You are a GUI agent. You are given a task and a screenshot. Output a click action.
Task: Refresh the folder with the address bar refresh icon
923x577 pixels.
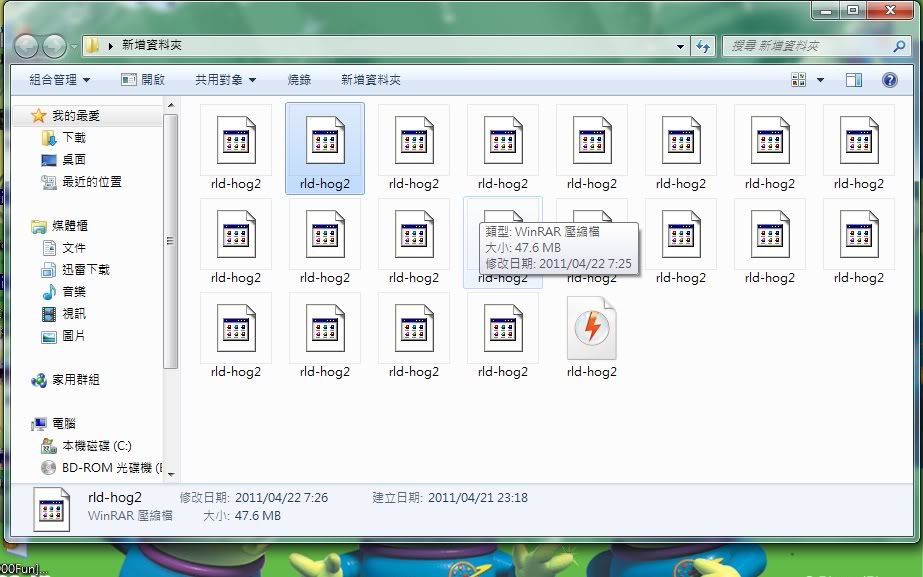coord(703,46)
